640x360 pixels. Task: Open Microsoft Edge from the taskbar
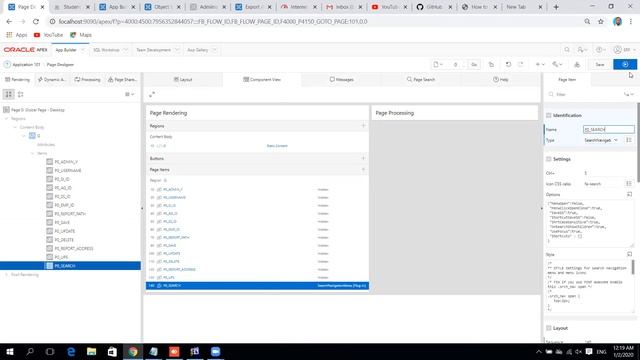click(x=71, y=351)
